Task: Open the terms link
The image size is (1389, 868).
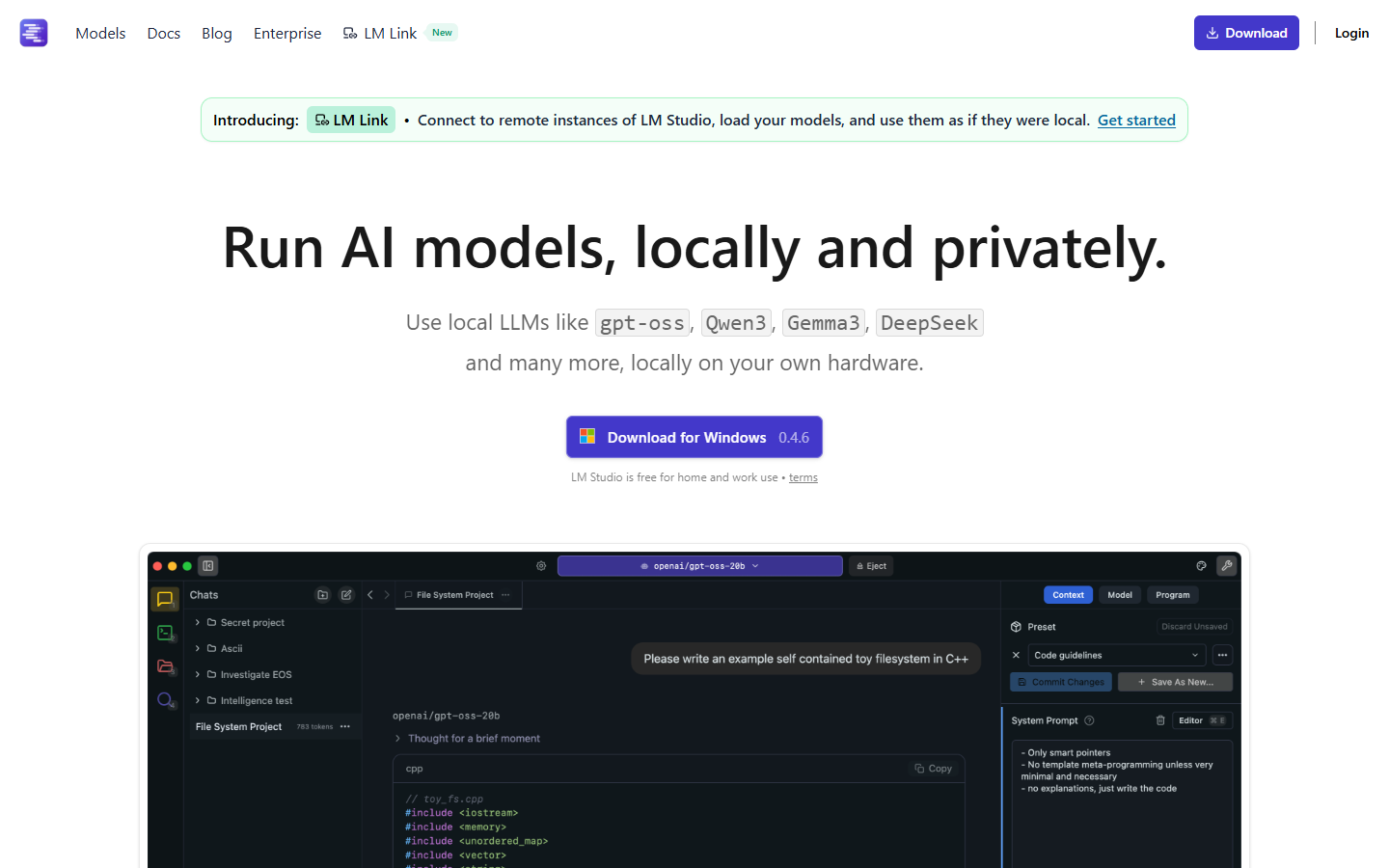Action: click(x=803, y=477)
